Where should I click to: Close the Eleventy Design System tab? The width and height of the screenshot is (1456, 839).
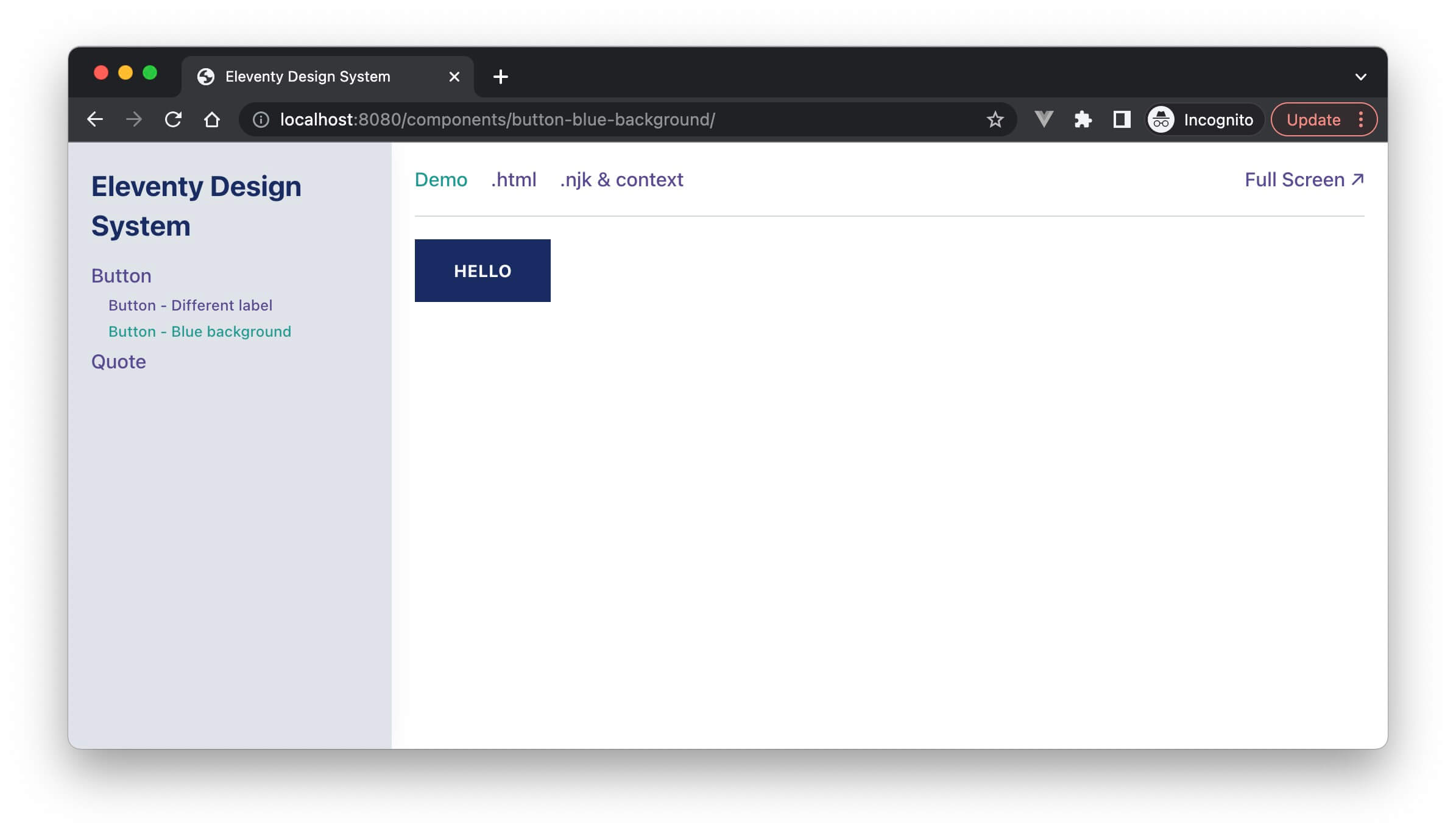point(454,77)
